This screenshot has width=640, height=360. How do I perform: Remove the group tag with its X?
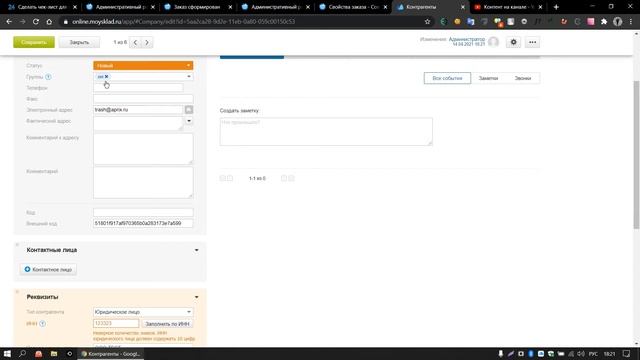107,76
